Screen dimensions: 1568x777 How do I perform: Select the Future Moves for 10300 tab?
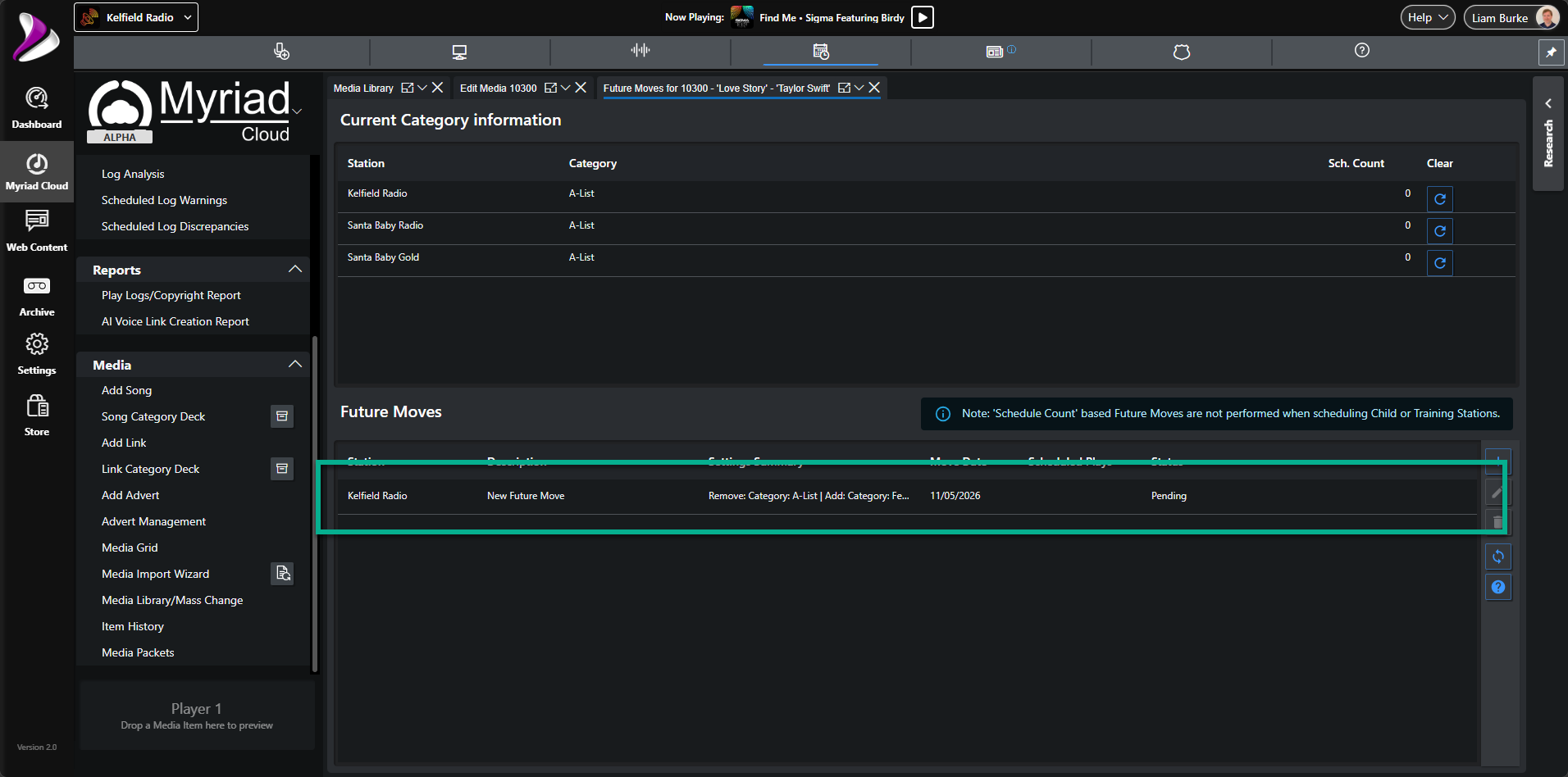(x=717, y=89)
